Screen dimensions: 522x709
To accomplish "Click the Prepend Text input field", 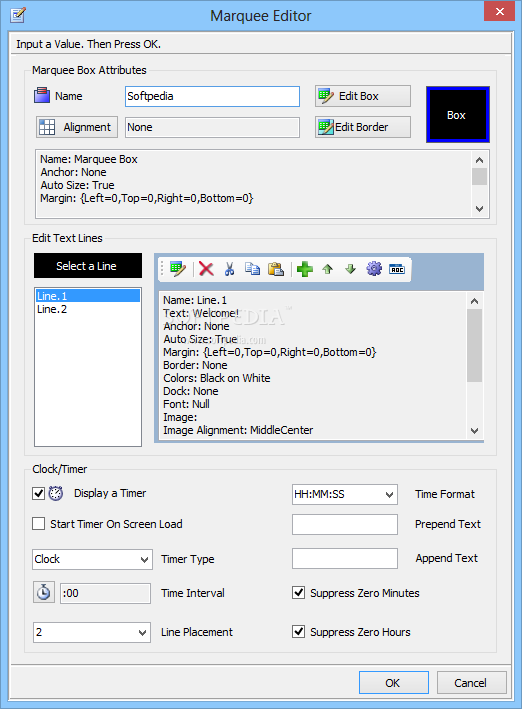I will 345,524.
